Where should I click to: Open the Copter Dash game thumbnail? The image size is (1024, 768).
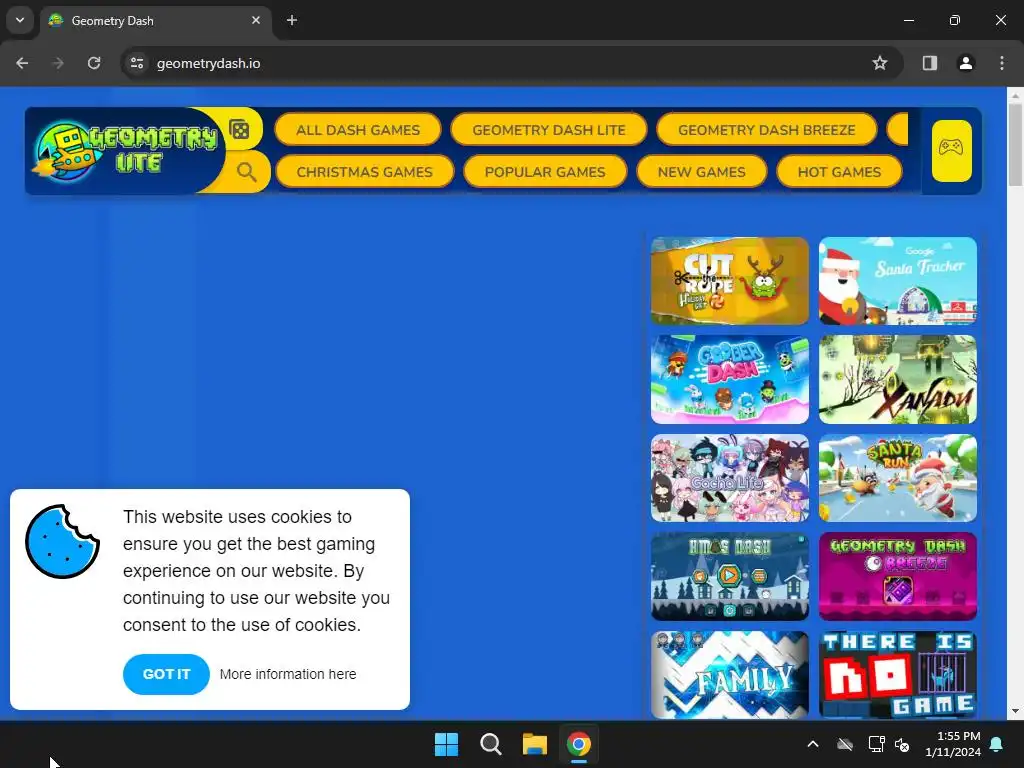coord(729,379)
